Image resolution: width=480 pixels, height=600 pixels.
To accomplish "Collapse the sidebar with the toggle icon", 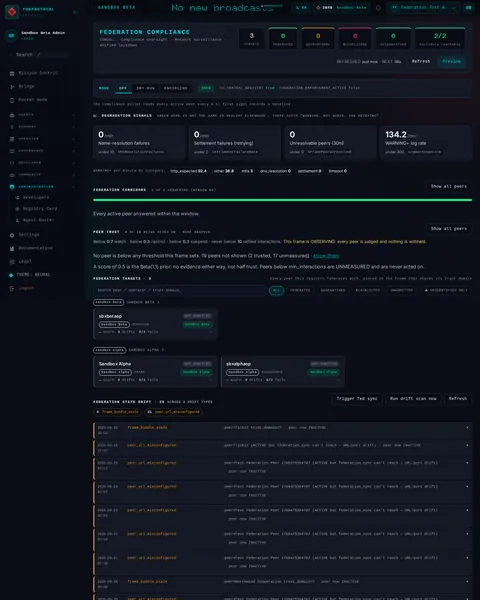I will click(75, 12).
